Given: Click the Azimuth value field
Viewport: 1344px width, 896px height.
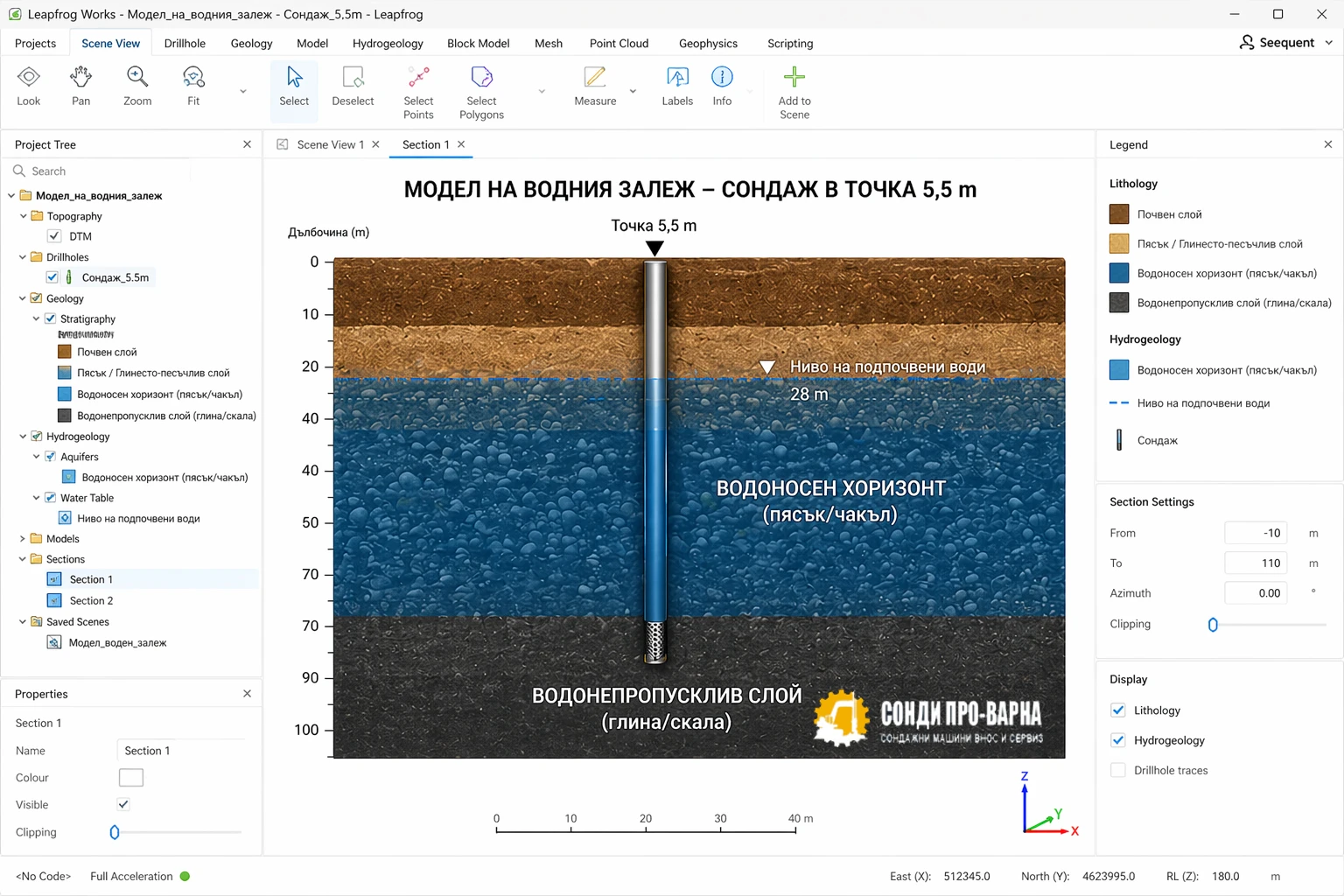Looking at the screenshot, I should point(1256,593).
